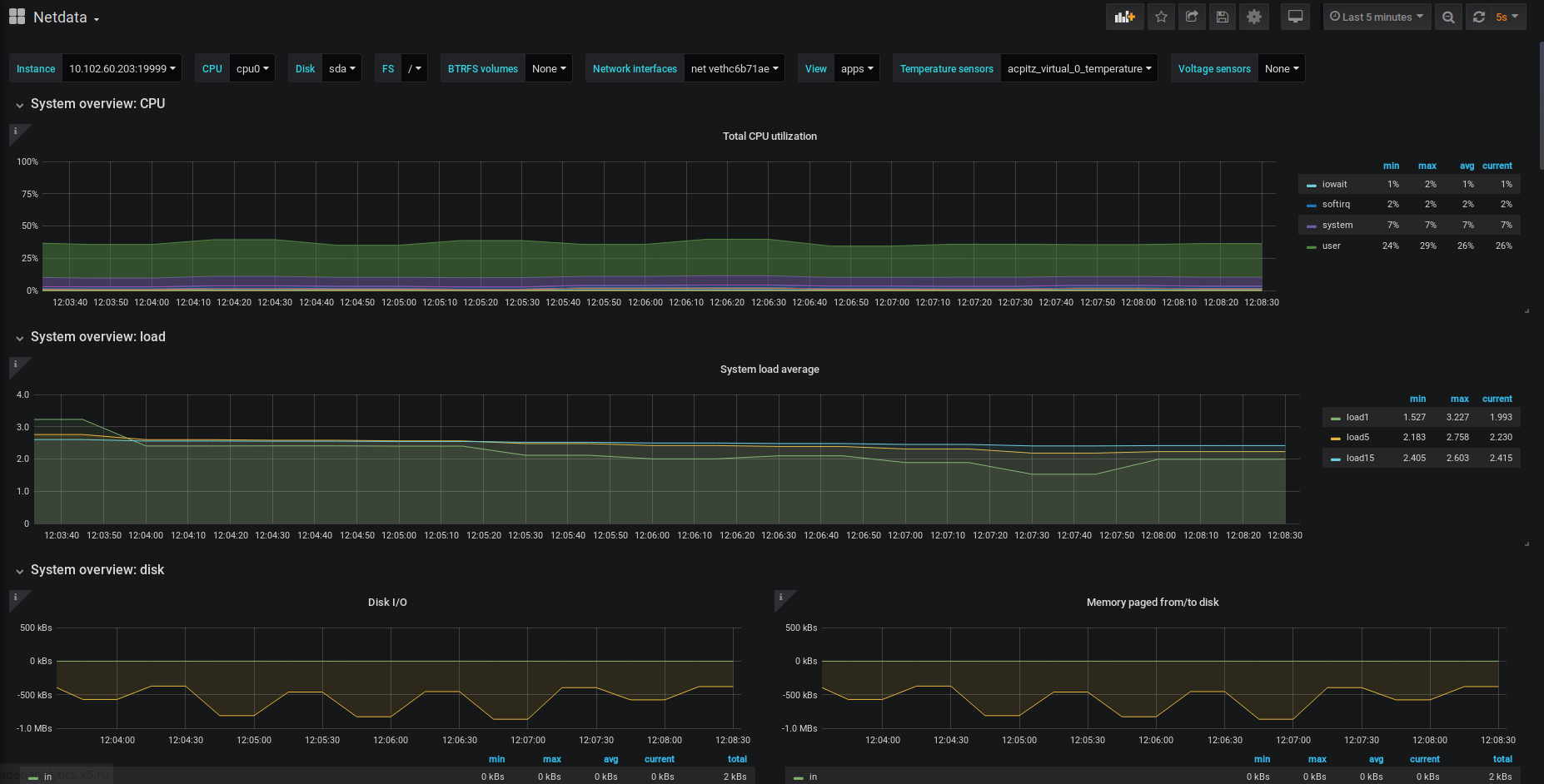The image size is (1544, 784).
Task: Open the Netdata dashboard menu
Action: click(x=66, y=17)
